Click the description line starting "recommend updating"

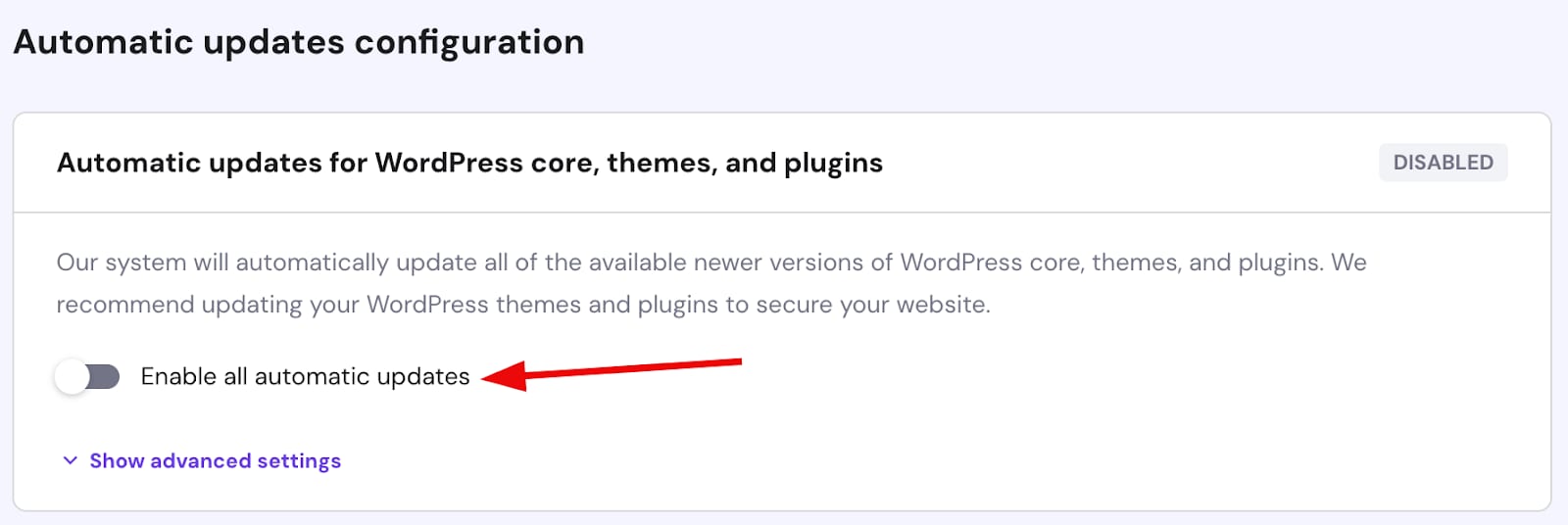tap(522, 305)
